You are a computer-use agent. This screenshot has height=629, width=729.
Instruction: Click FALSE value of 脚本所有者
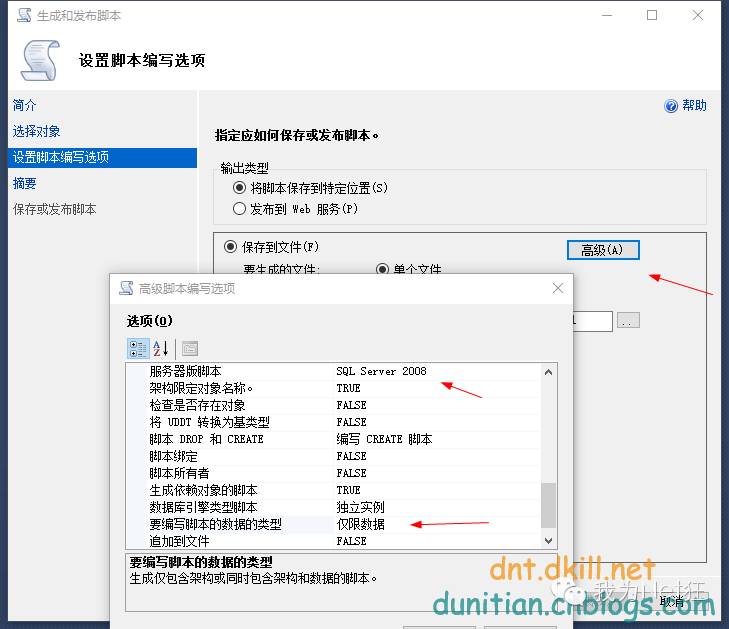coord(351,473)
